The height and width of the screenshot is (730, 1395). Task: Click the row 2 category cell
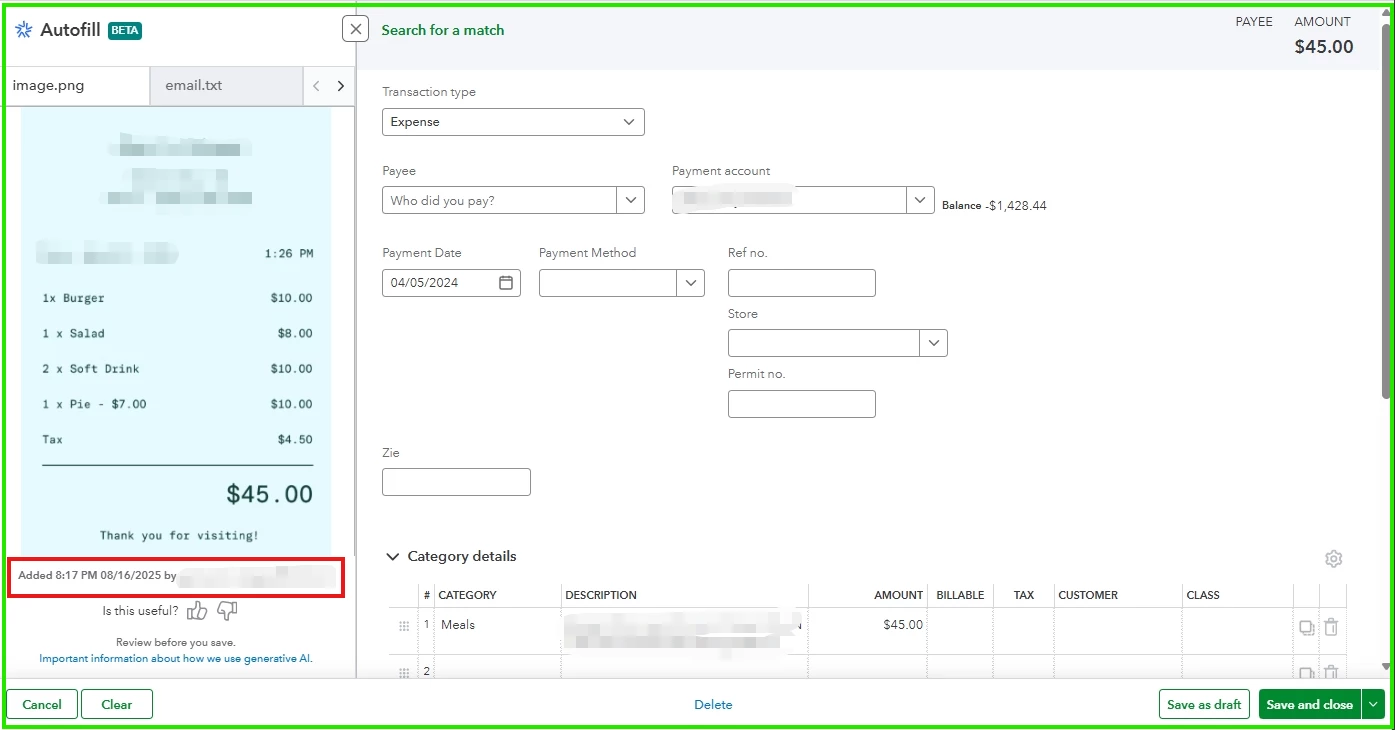click(x=497, y=668)
